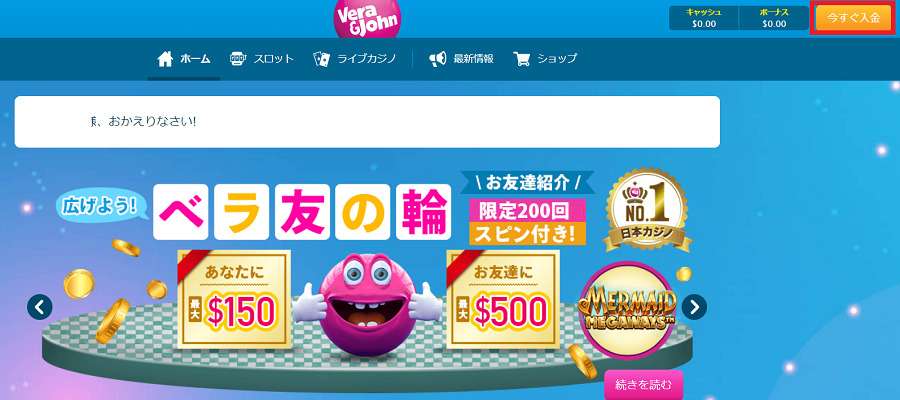Screen dimensions: 900x400
Task: Click the Vera&John logo
Action: [367, 19]
